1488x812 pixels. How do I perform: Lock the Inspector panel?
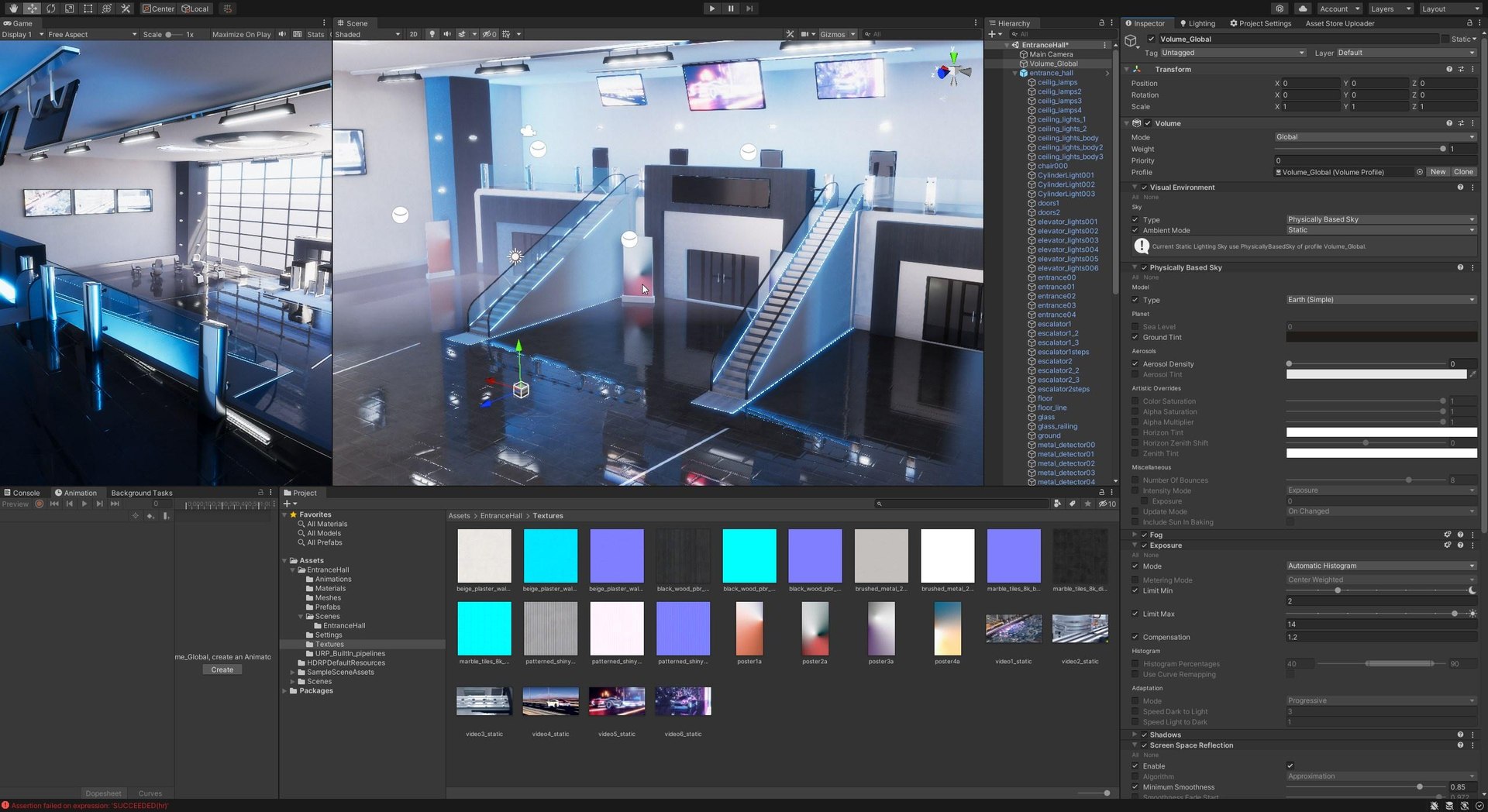point(1469,23)
